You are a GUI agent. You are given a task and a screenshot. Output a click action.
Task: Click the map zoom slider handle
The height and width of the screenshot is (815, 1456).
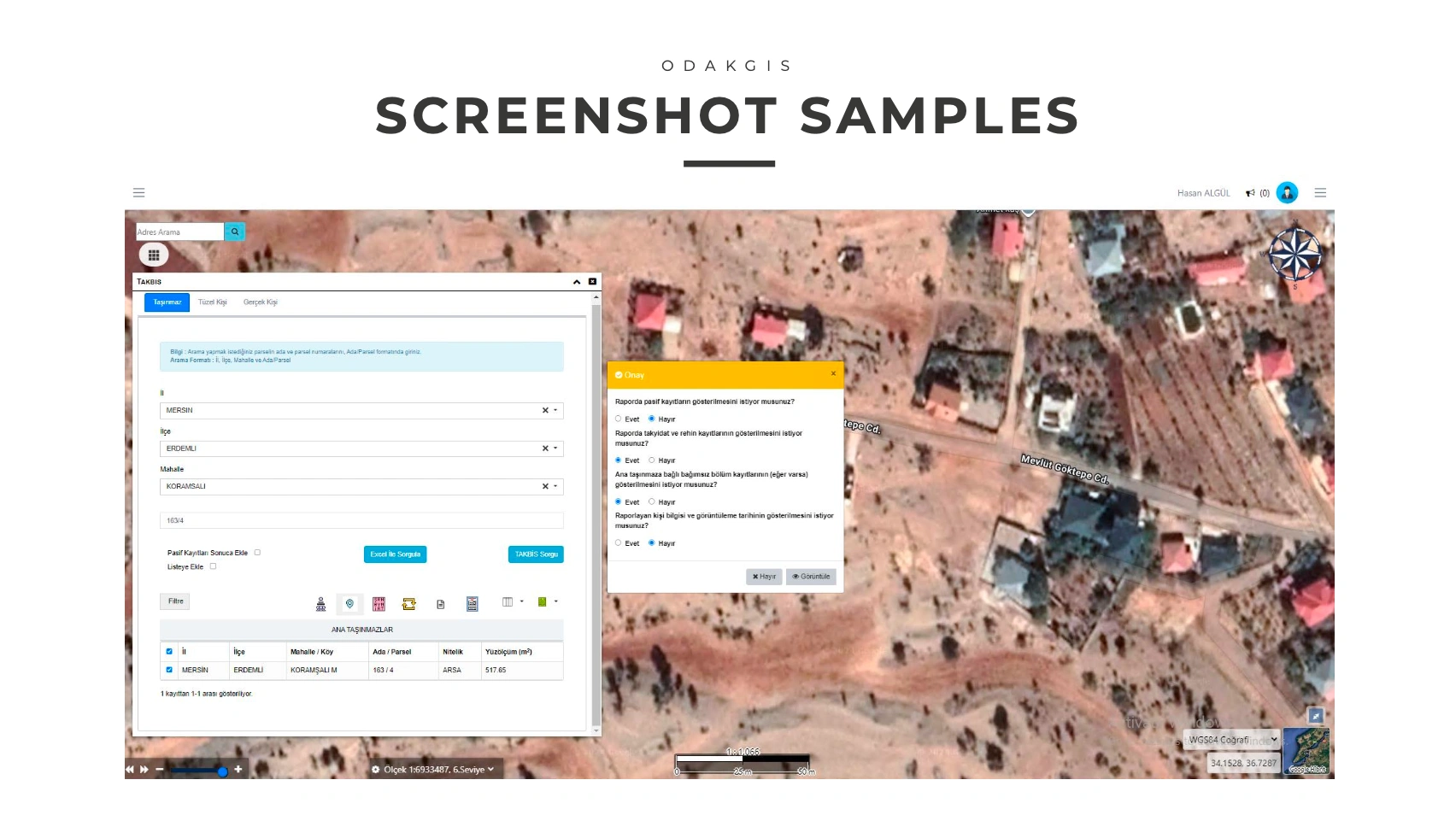click(x=222, y=771)
